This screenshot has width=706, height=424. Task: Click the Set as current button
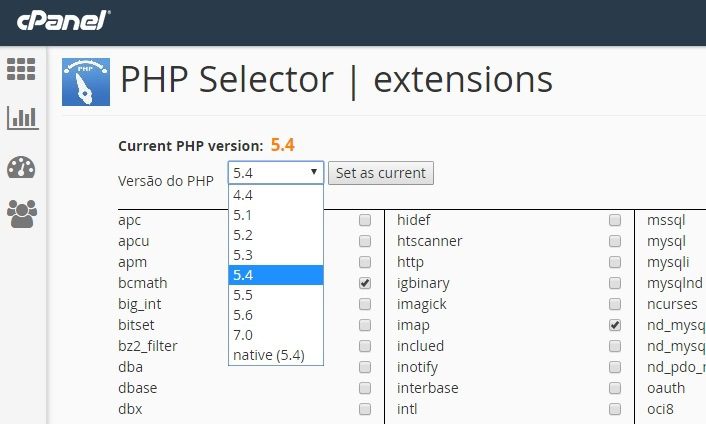381,173
